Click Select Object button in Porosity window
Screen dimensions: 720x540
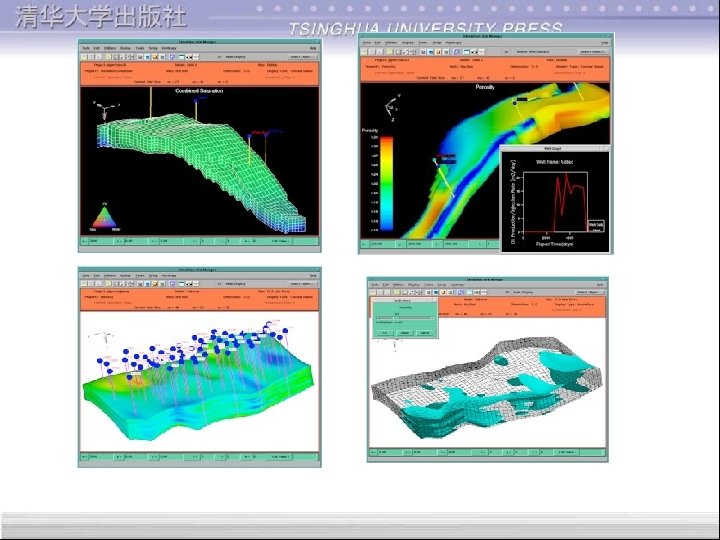pos(593,51)
